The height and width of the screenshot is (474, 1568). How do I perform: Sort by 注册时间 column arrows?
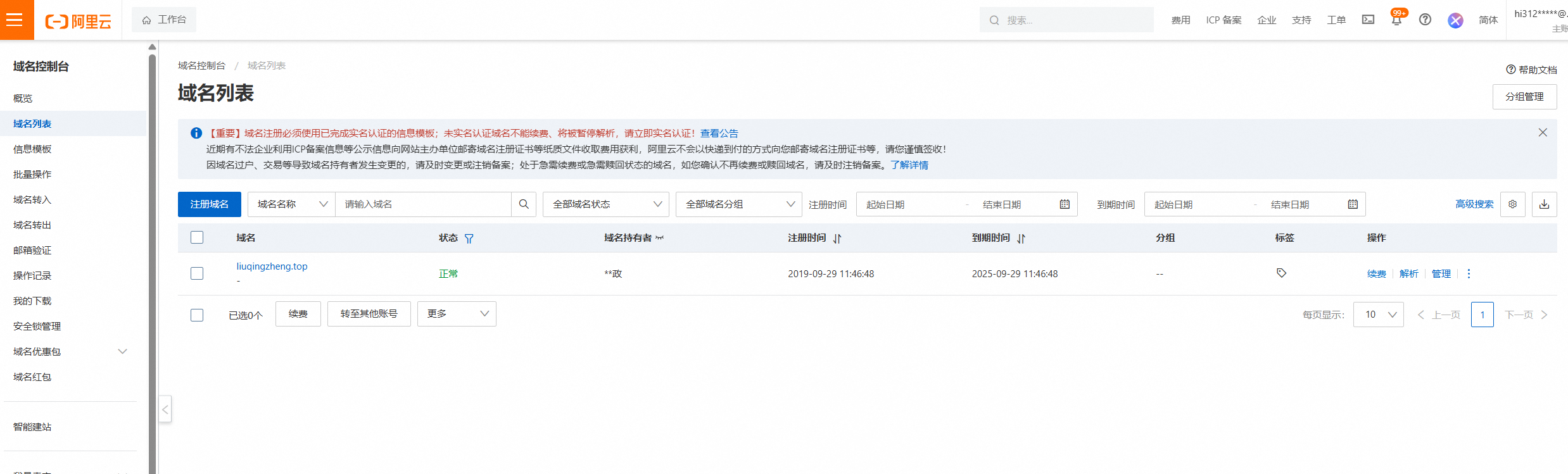(x=837, y=239)
